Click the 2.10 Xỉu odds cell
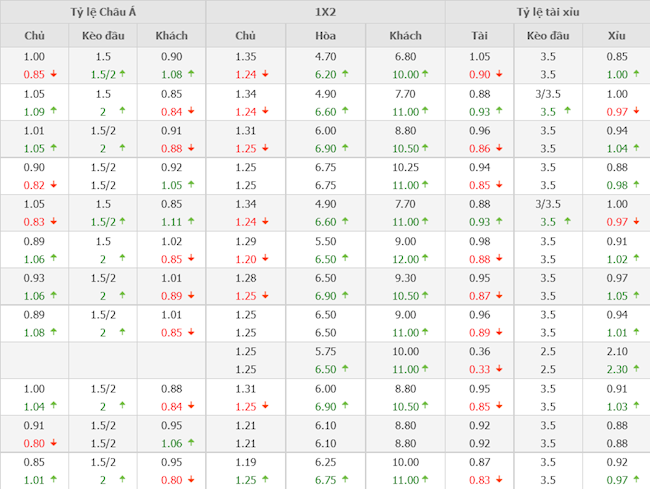650x490 pixels. pyautogui.click(x=617, y=351)
